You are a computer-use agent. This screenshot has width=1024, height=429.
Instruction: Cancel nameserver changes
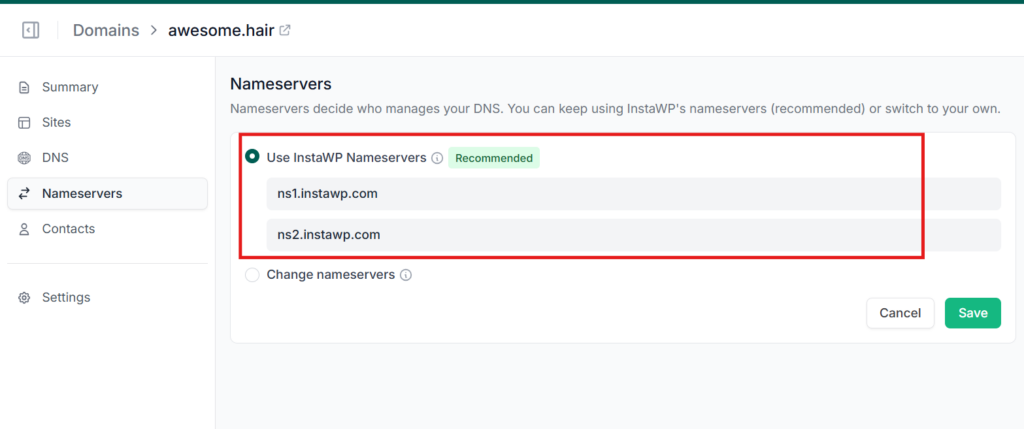point(900,313)
